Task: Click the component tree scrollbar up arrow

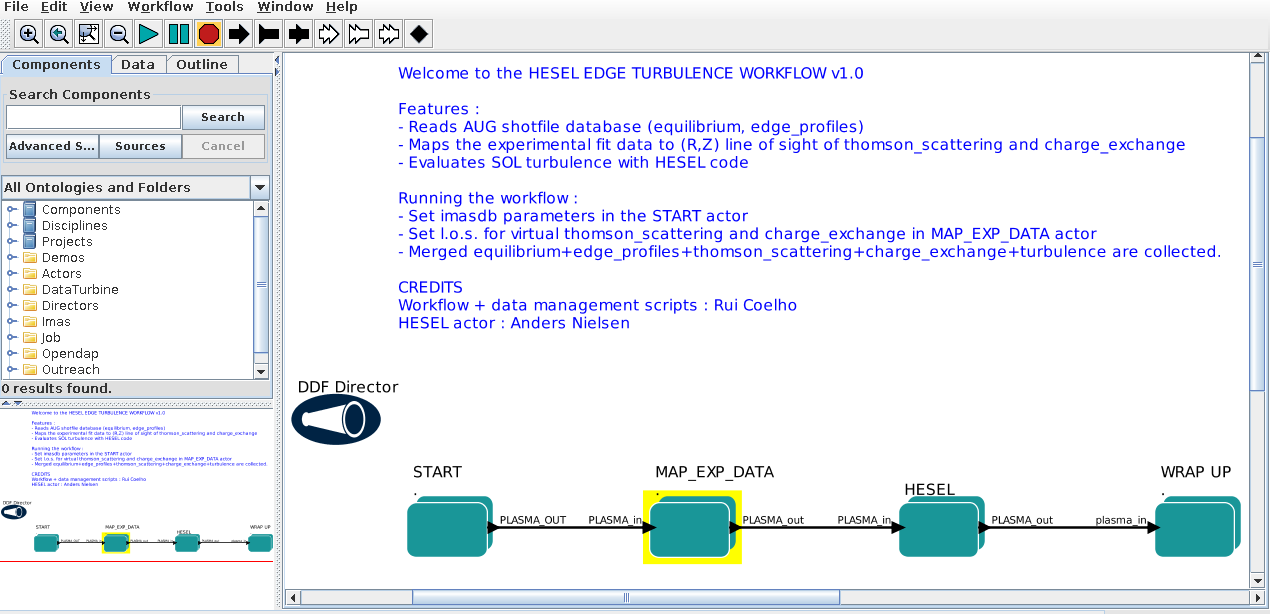Action: click(262, 209)
